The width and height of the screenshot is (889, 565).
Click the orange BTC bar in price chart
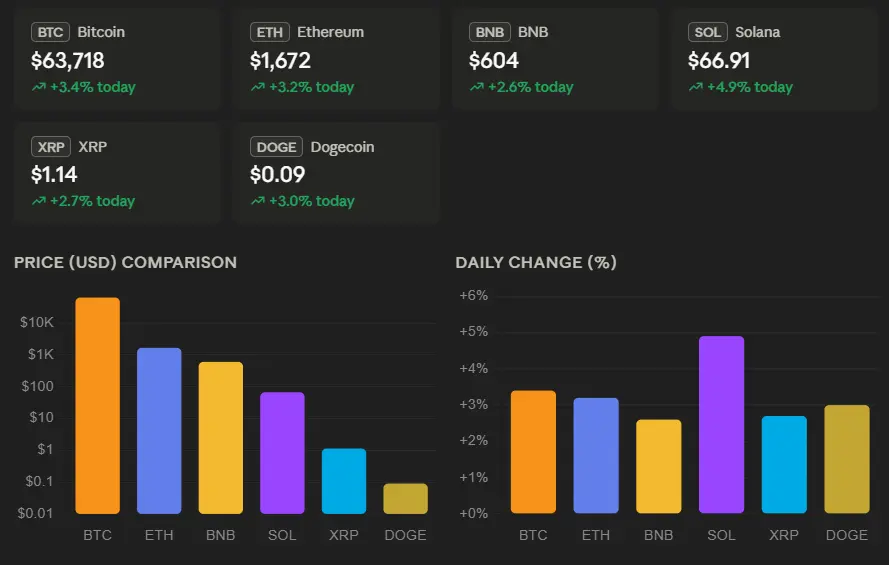point(98,406)
